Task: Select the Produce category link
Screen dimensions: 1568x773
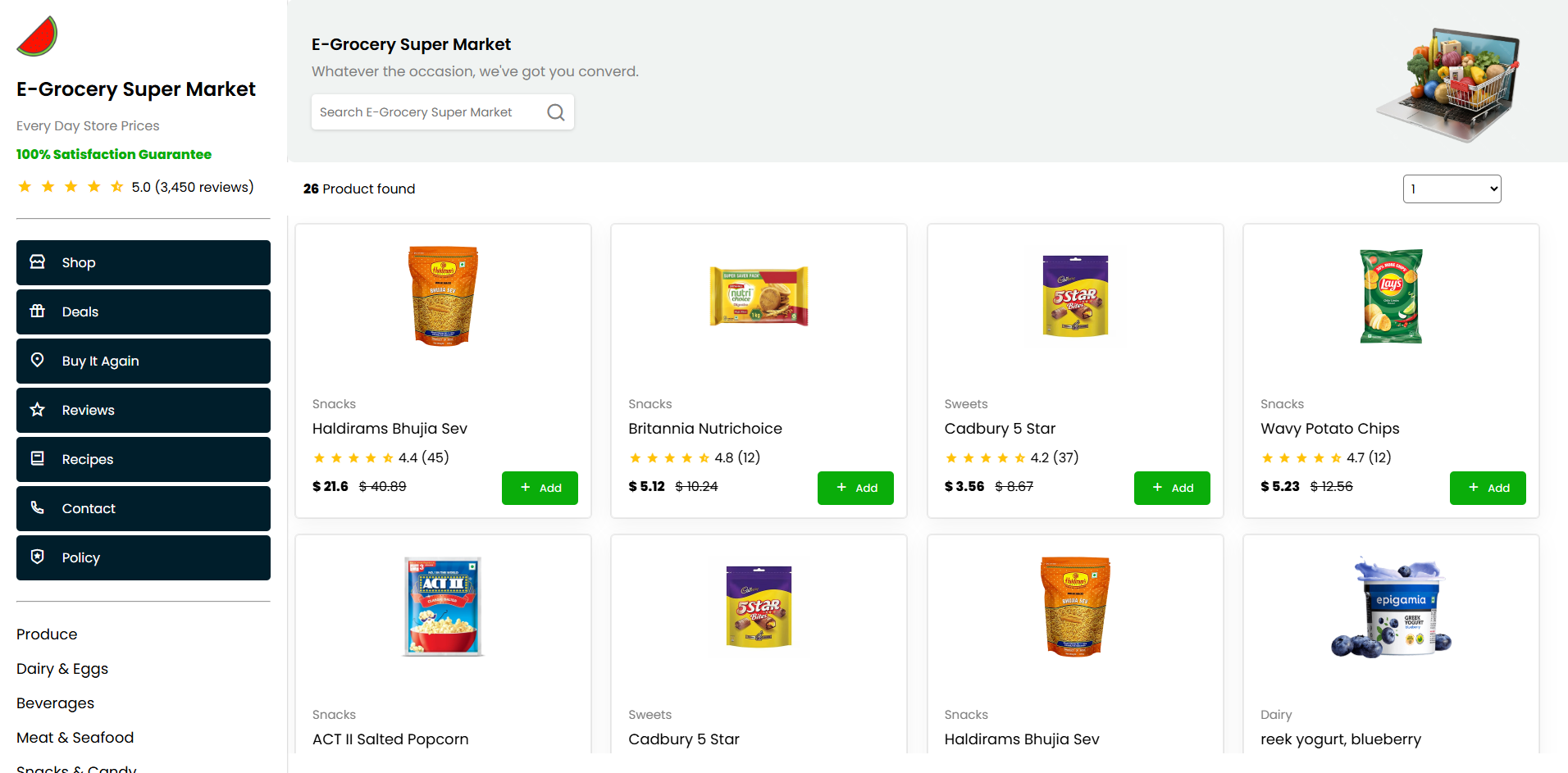Action: coord(47,634)
